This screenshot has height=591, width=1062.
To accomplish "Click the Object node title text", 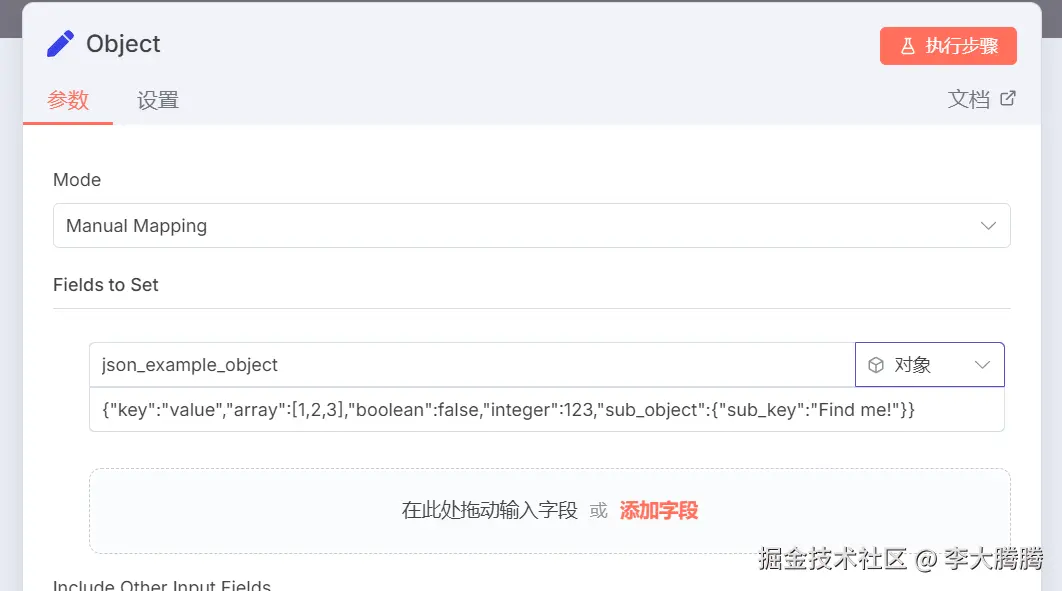I will click(x=123, y=44).
